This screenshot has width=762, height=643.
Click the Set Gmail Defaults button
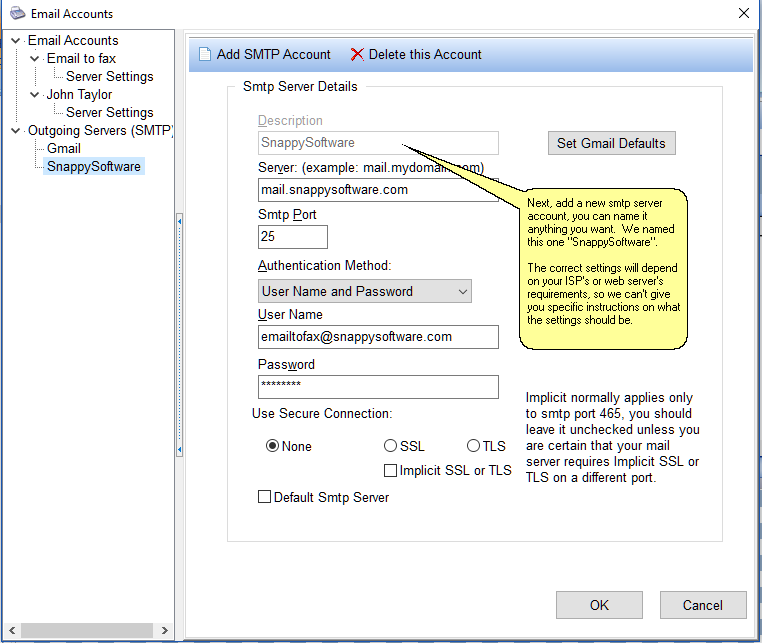point(611,143)
